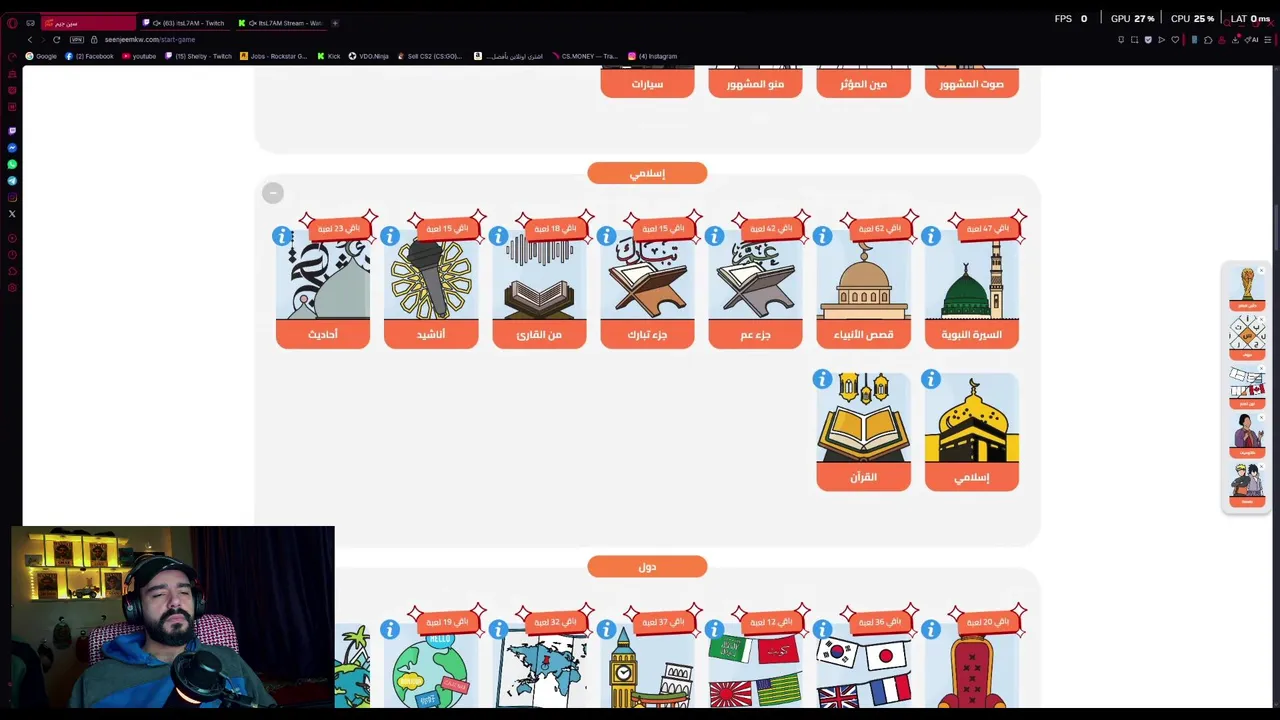Pick the القرآن category card
1280x720 pixels.
863,432
